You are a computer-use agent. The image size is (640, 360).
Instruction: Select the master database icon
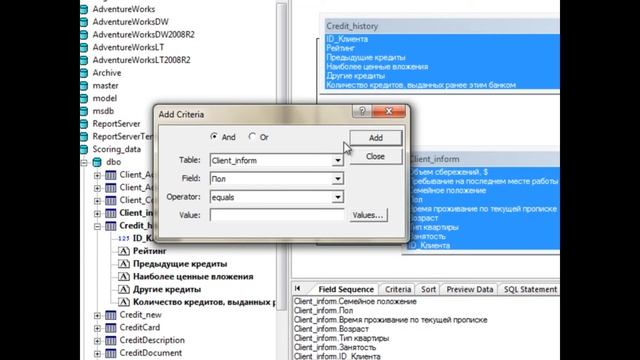[84, 86]
